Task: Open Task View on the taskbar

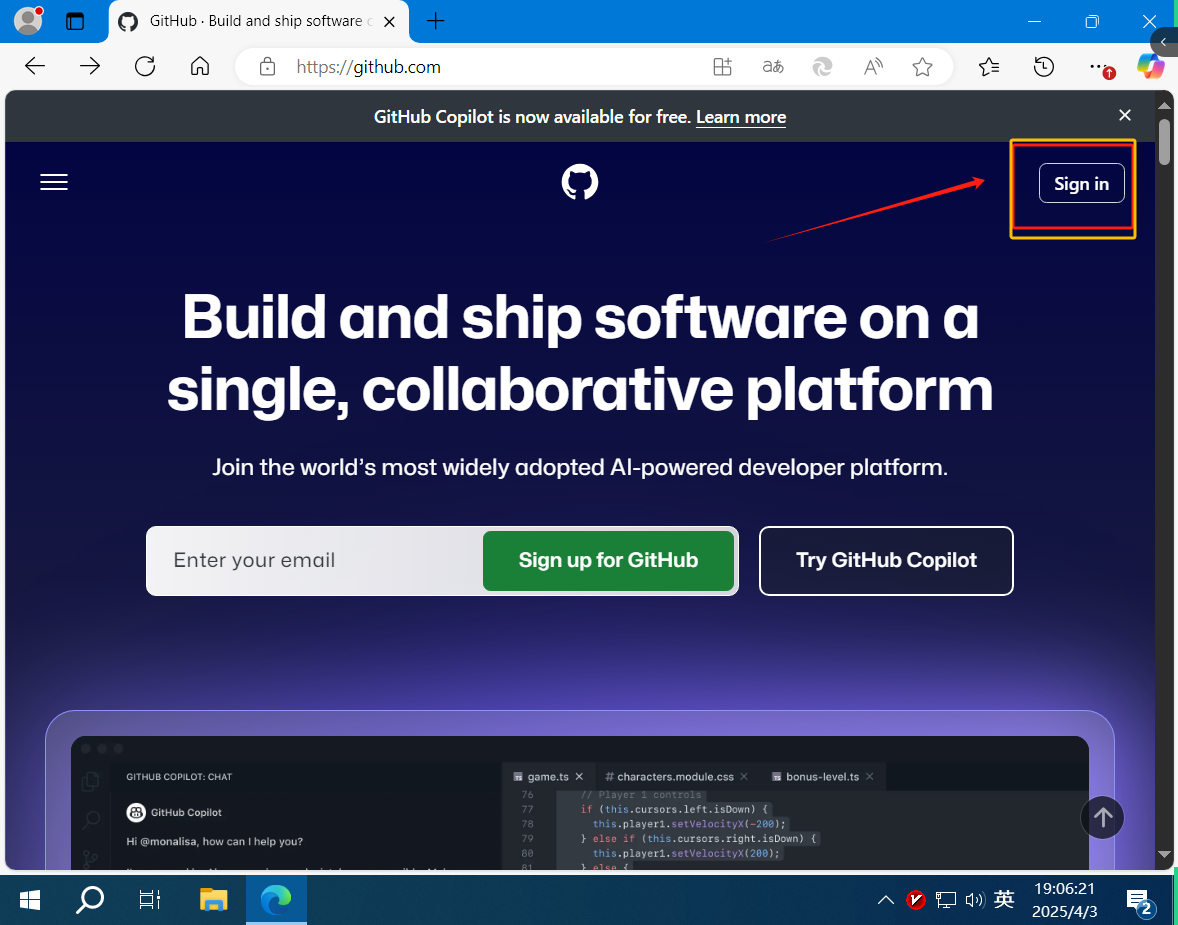Action: click(x=150, y=900)
